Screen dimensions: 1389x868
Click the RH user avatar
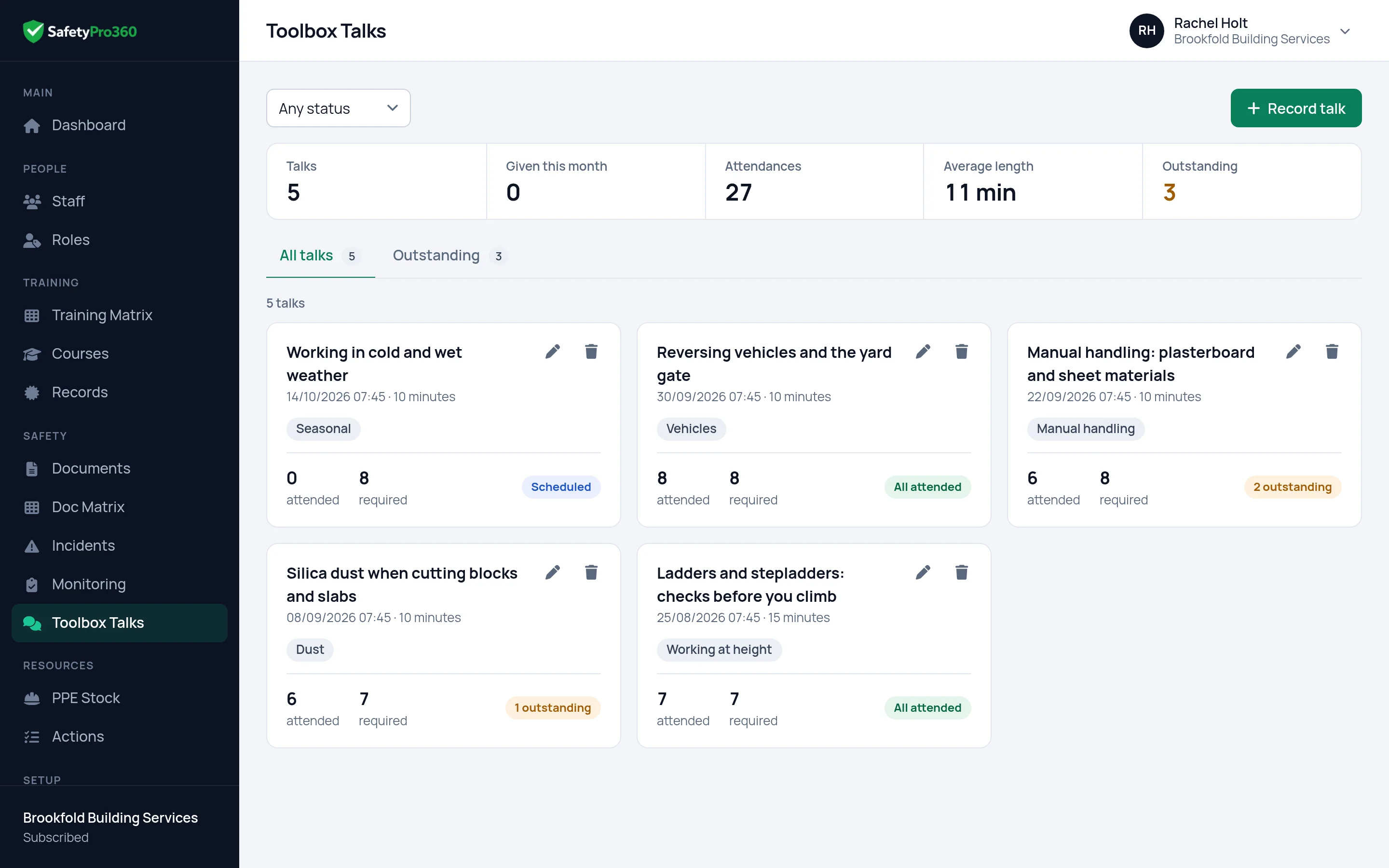coord(1146,31)
